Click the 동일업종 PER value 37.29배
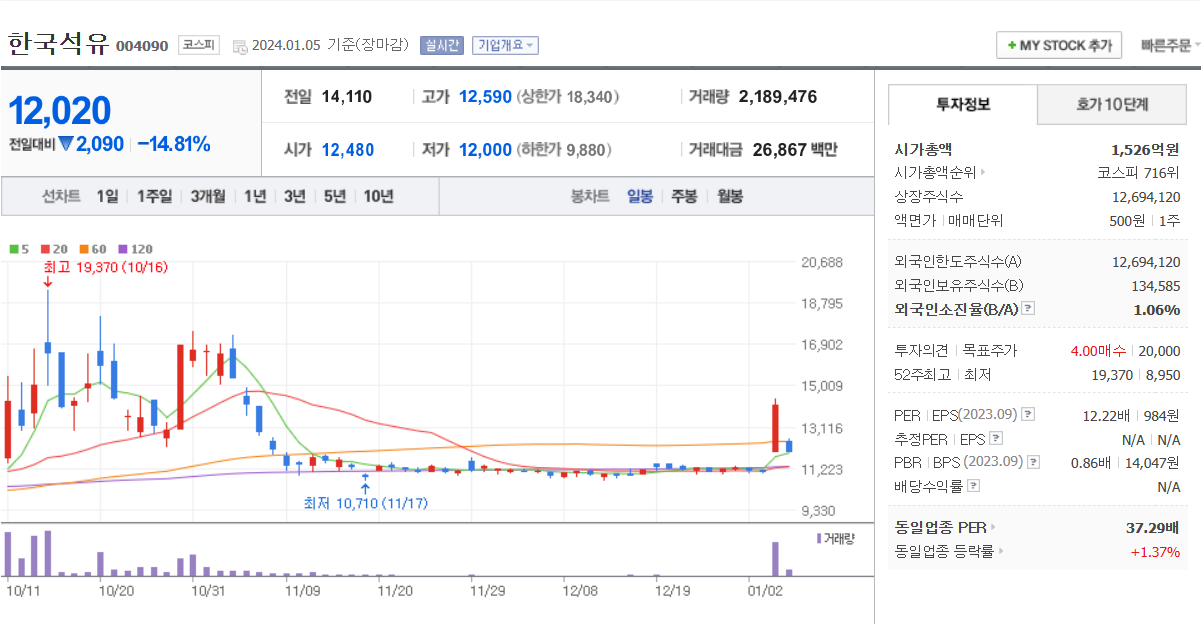 (x=1153, y=527)
